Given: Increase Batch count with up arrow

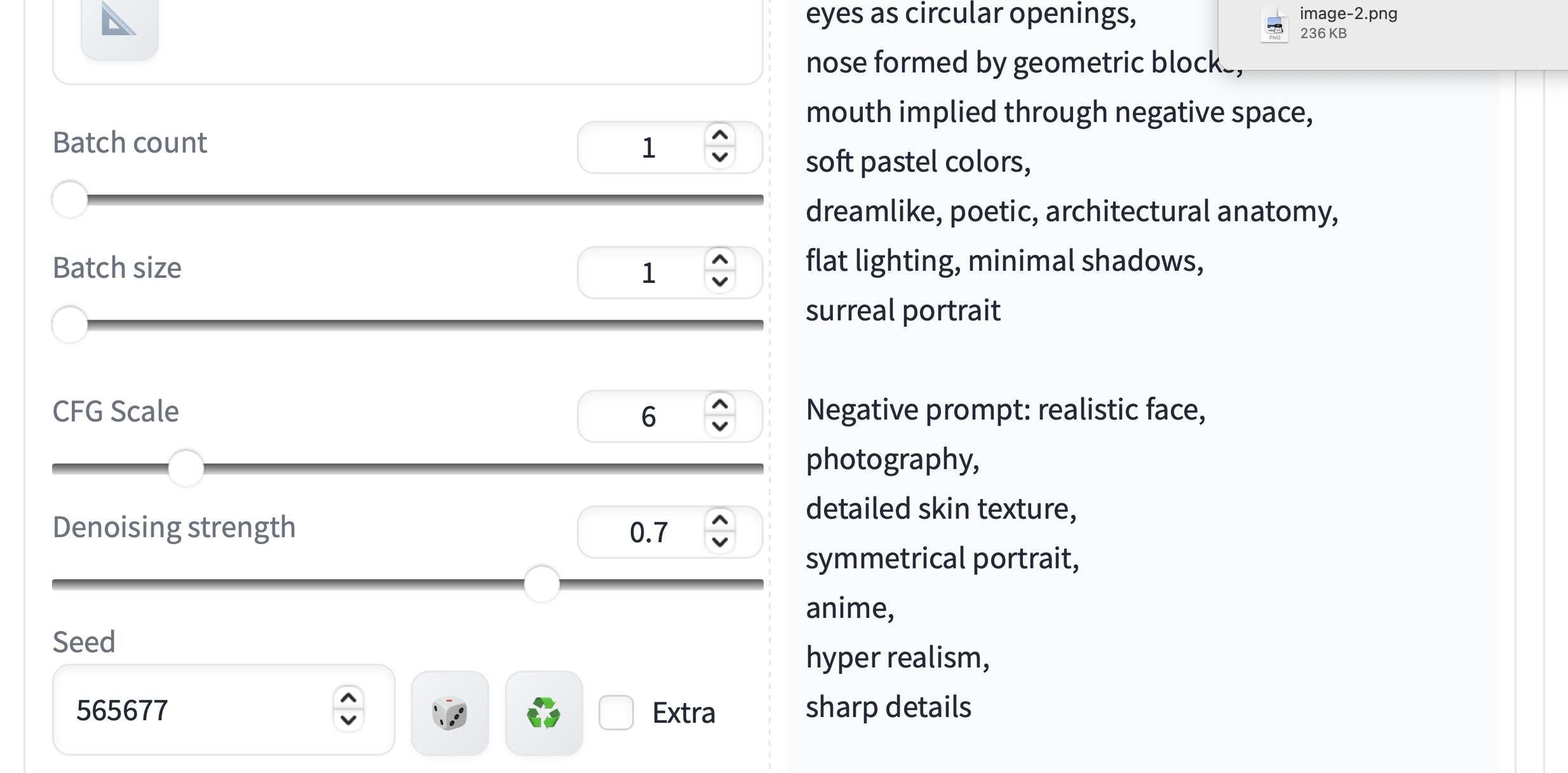Looking at the screenshot, I should [720, 135].
